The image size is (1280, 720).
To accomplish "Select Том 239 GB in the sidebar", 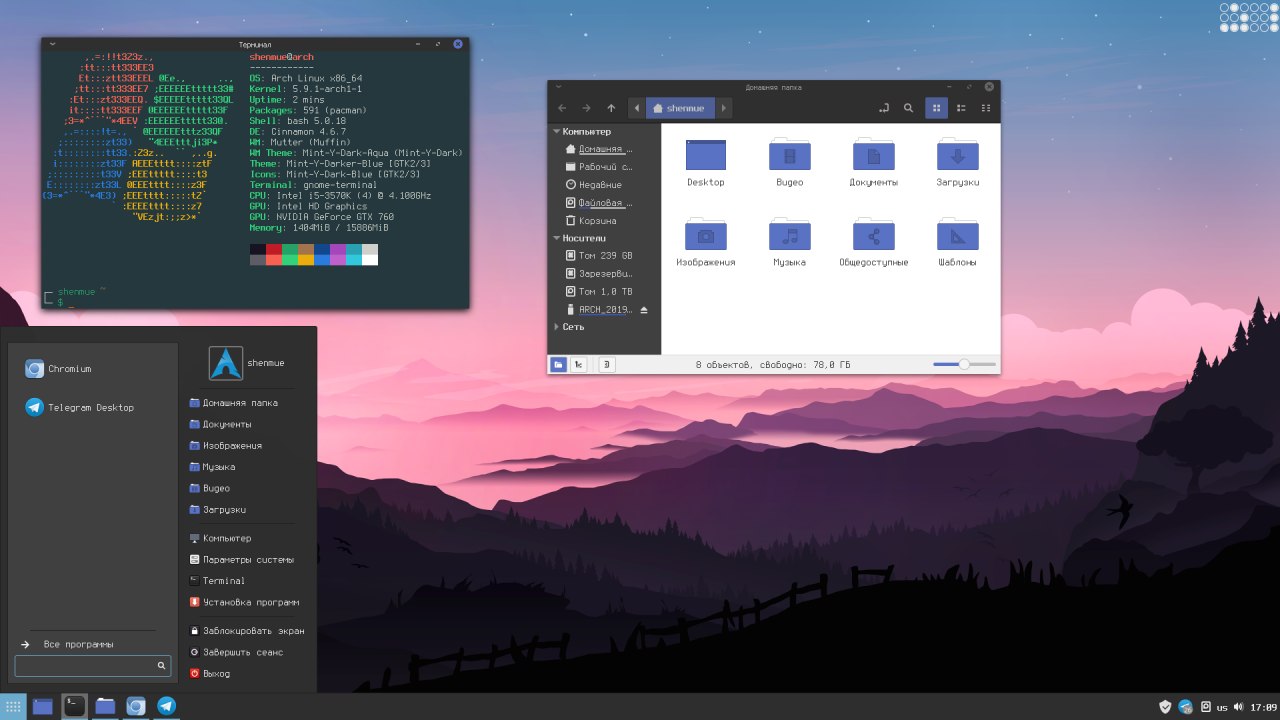I will click(x=599, y=256).
